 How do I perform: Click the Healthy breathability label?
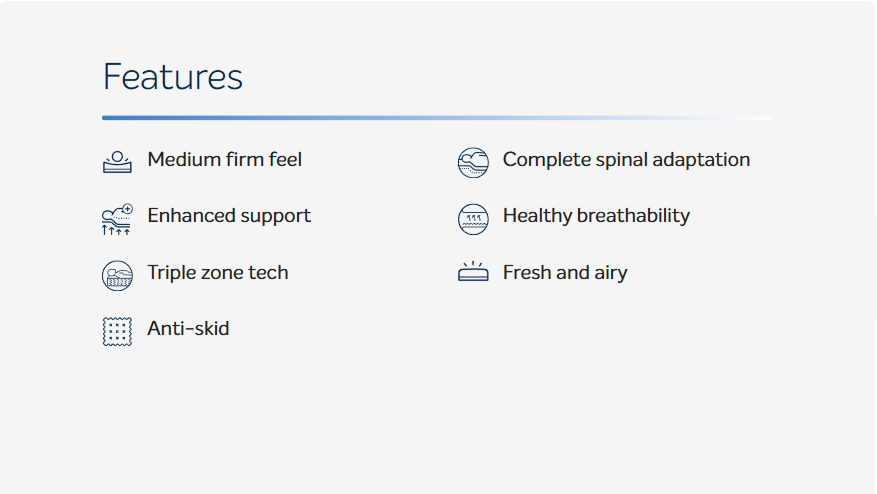(x=596, y=216)
